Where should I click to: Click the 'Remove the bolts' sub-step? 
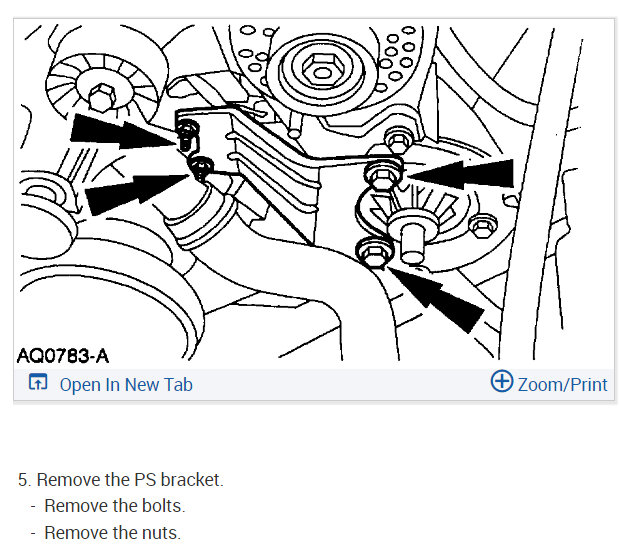[114, 506]
